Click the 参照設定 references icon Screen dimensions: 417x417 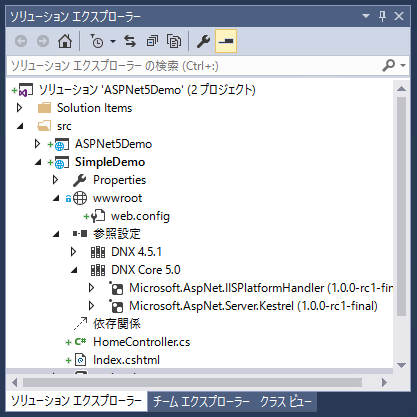coord(80,234)
